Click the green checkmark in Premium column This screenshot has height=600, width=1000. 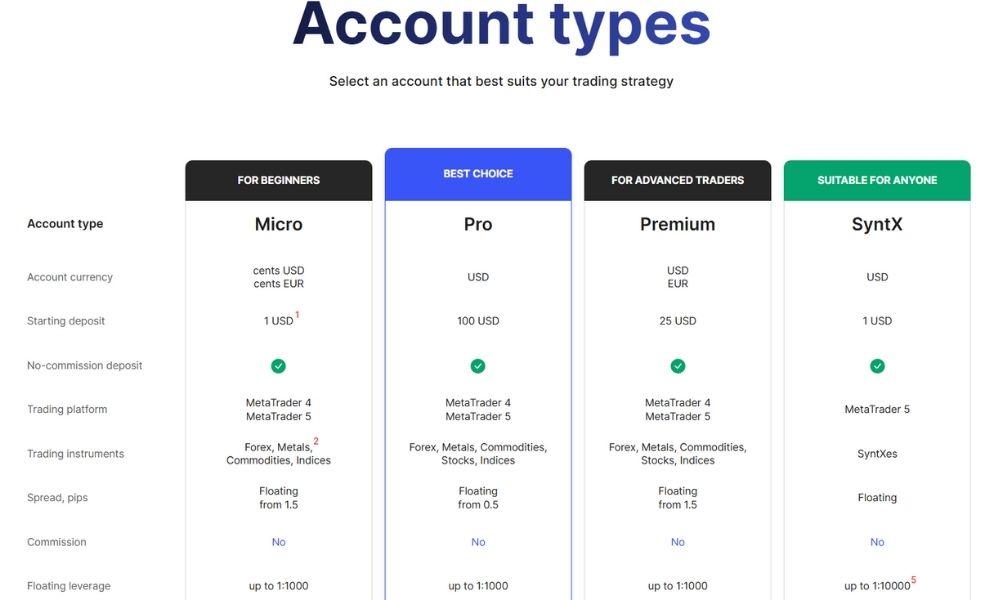coord(678,366)
